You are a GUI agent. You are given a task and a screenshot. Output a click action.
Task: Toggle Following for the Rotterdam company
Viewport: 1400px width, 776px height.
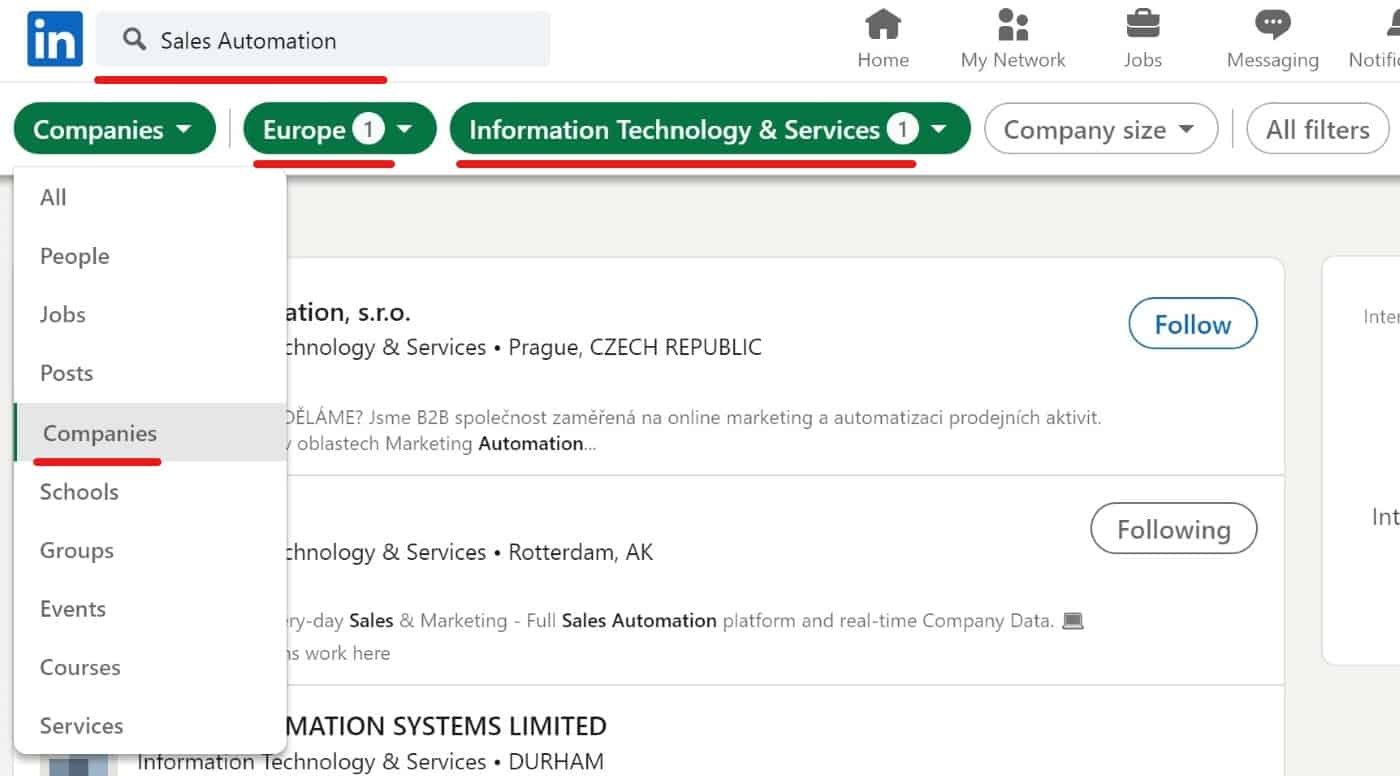[x=1173, y=529]
